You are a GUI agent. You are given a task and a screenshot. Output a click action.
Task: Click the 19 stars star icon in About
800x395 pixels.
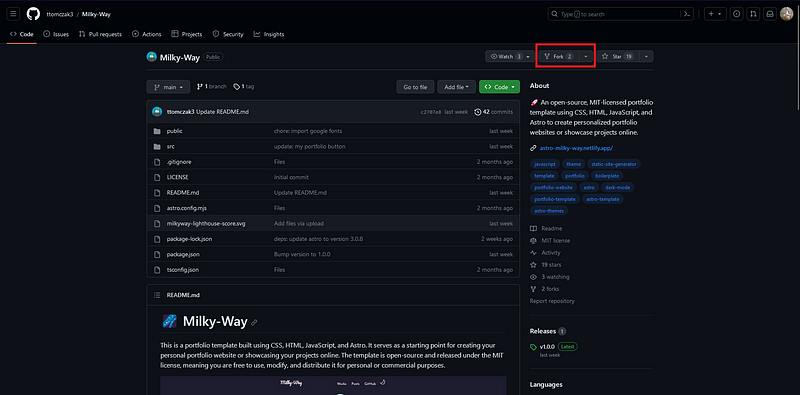533,265
